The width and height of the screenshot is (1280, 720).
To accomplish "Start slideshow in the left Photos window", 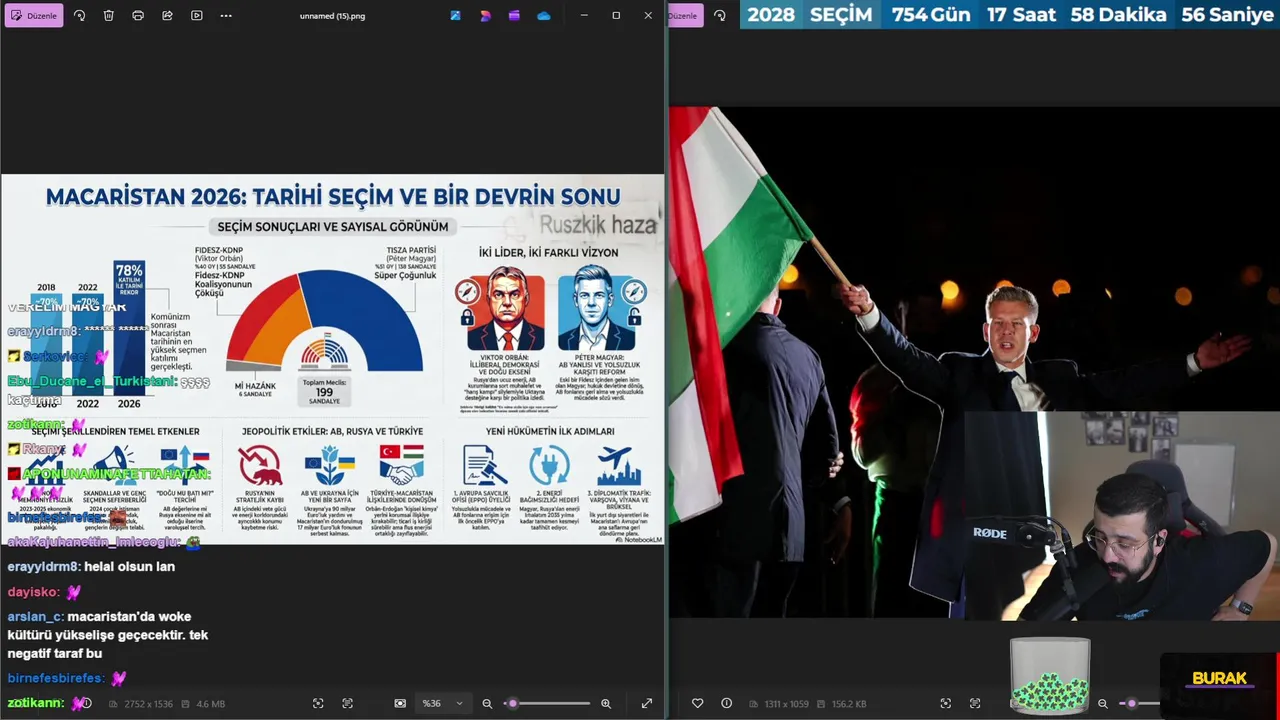I will coord(196,15).
